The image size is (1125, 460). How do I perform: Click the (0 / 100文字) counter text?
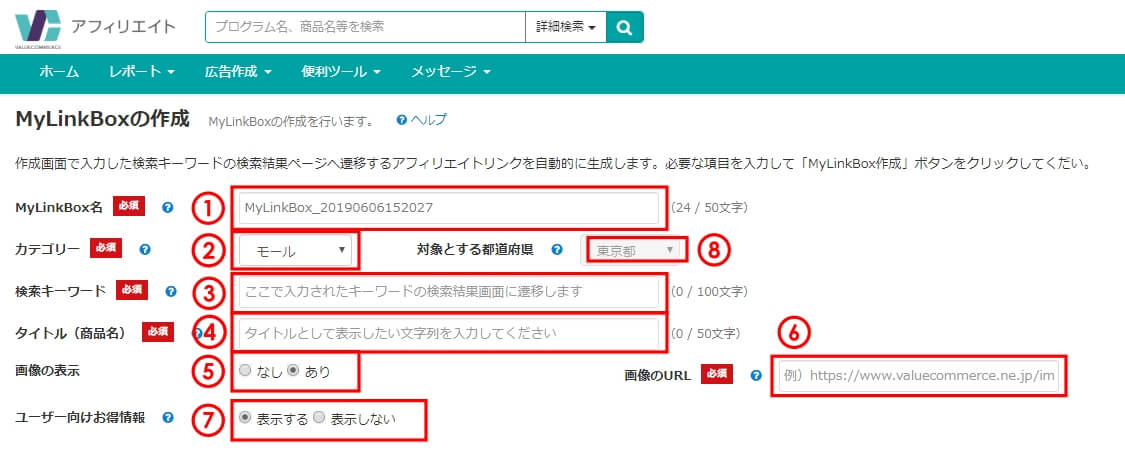coord(710,292)
